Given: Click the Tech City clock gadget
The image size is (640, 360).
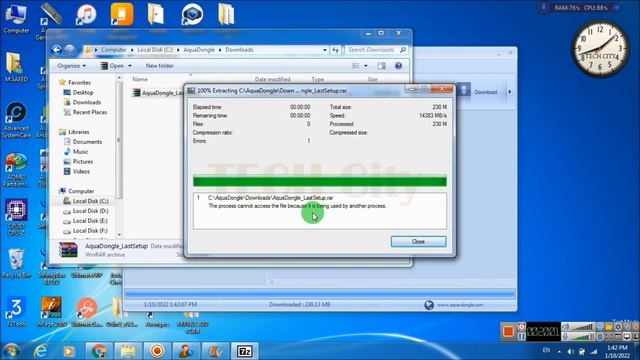Looking at the screenshot, I should click(x=600, y=49).
